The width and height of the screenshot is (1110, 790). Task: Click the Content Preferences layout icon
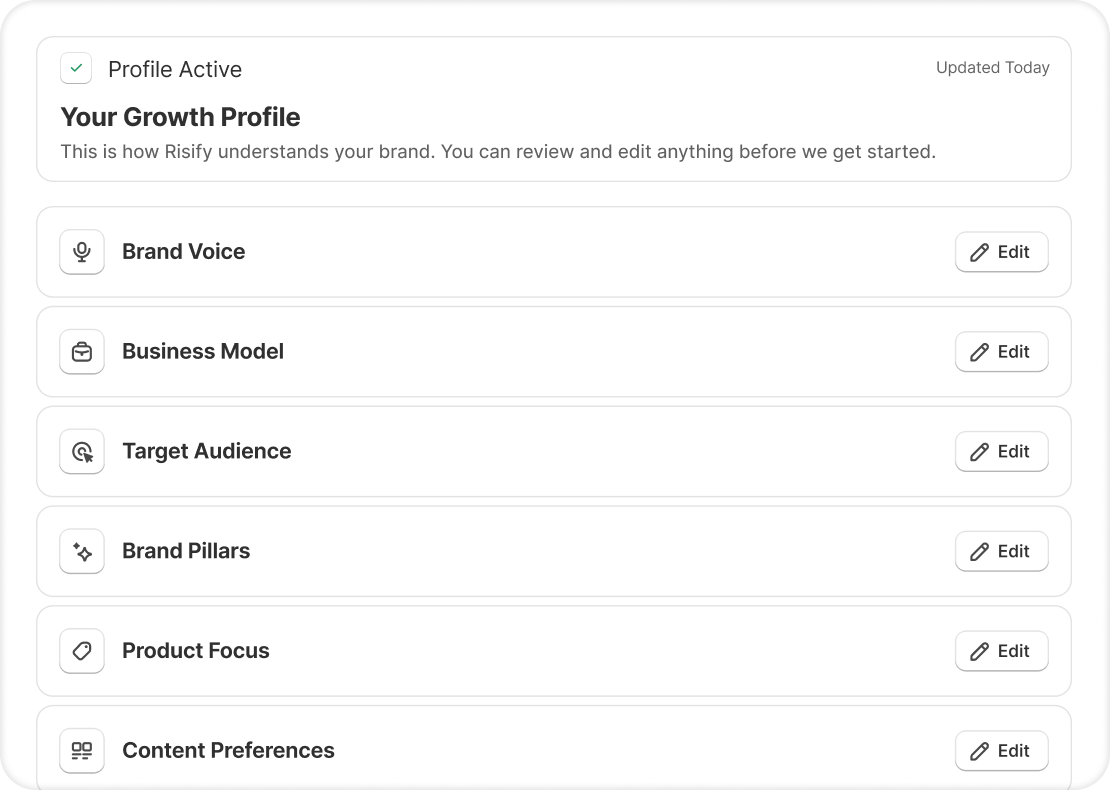coord(82,751)
